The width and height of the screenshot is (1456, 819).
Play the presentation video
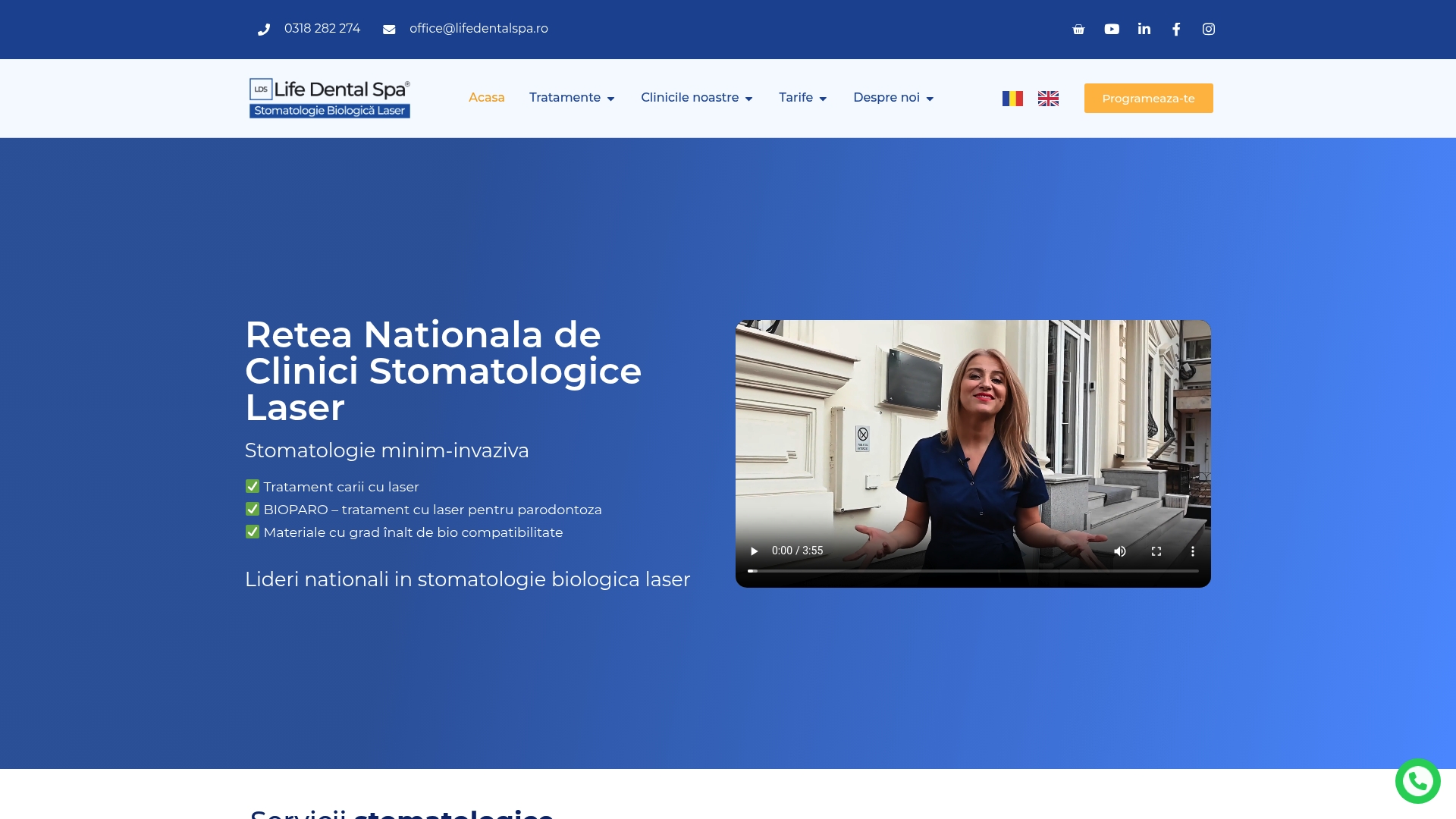755,551
